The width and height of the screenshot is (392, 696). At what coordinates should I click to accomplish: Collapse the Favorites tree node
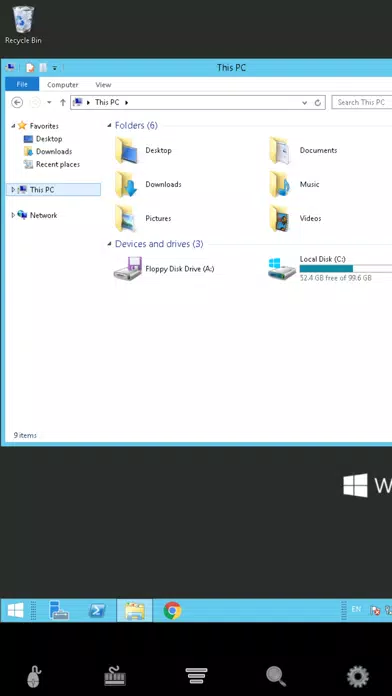click(13, 126)
